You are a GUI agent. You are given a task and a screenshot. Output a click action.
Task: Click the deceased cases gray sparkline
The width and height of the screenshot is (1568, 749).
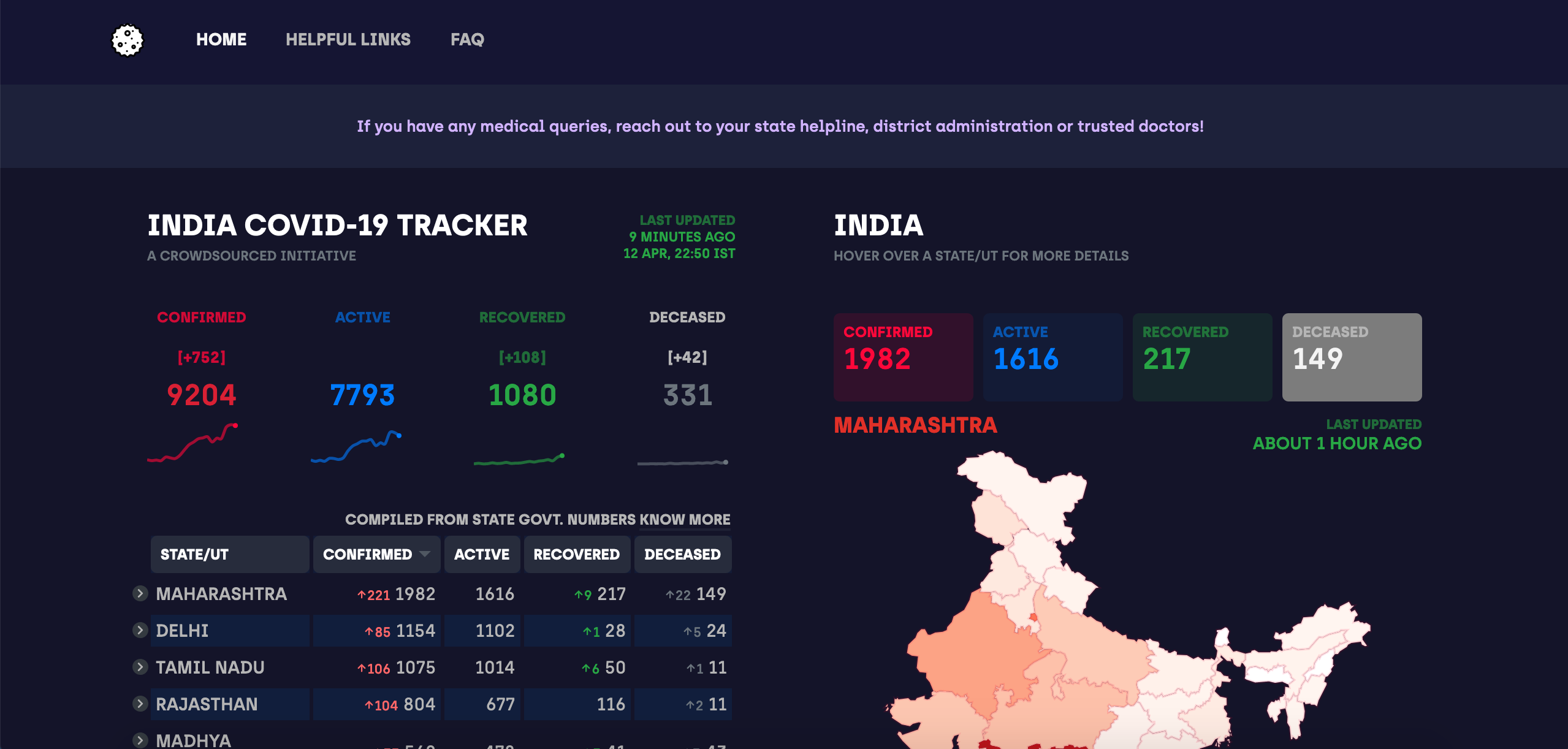tap(683, 462)
